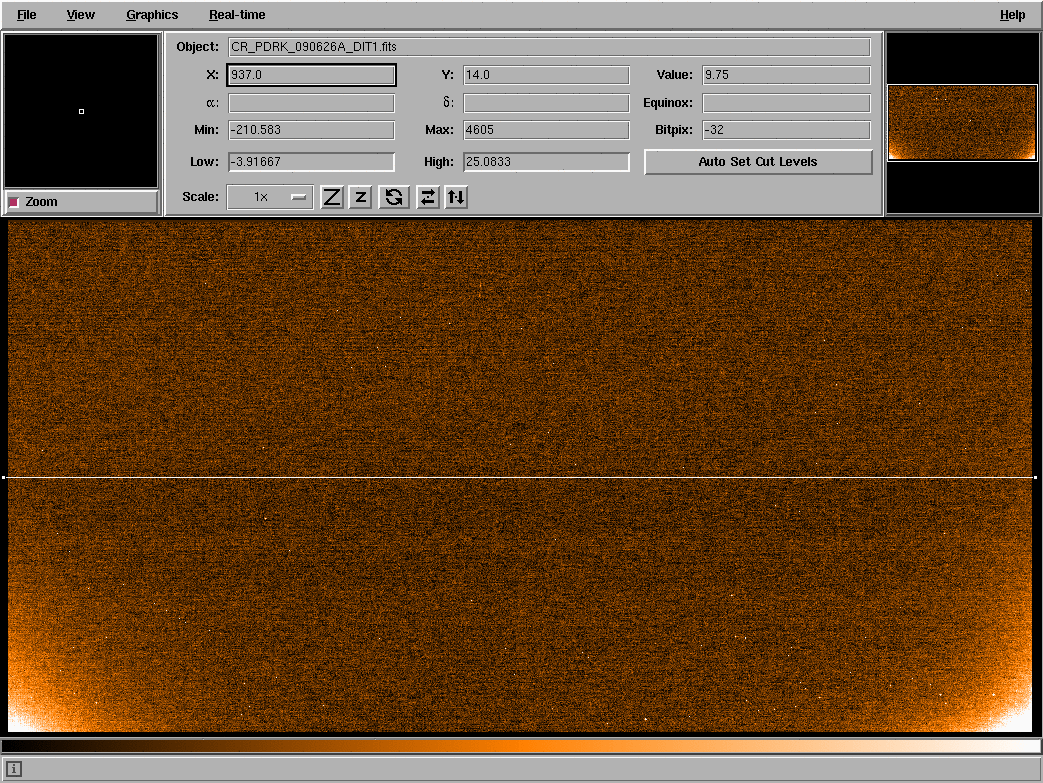Image resolution: width=1043 pixels, height=783 pixels.
Task: Open the Scale 1x dropdown
Action: [270, 197]
